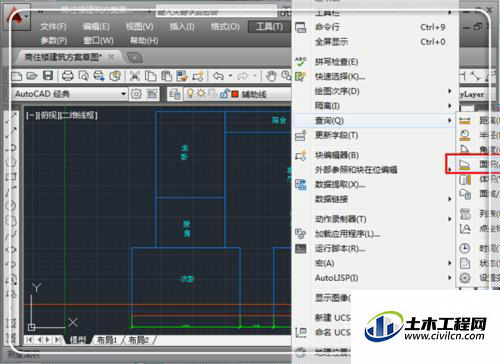Viewport: 500px width, 364px height.
Task: Click the Match Properties brush icon
Action: tap(182, 76)
